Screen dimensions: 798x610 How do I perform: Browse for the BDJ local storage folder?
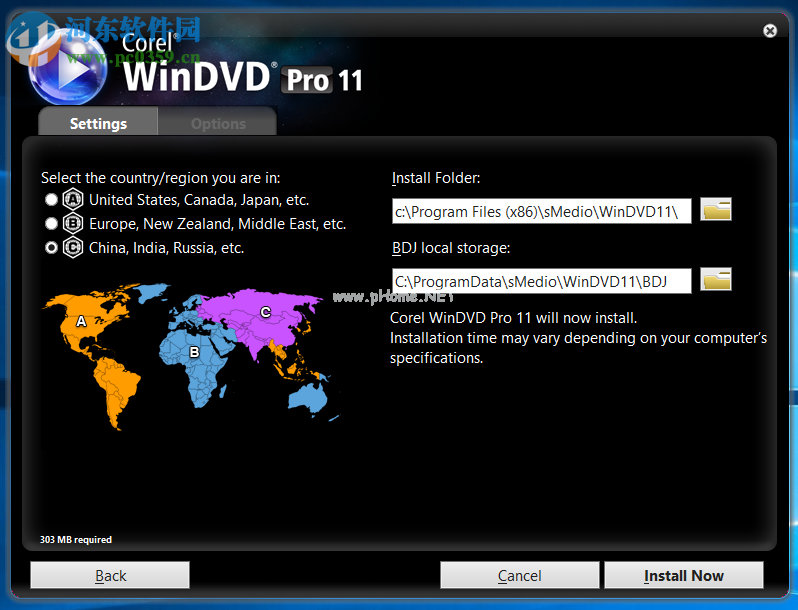point(716,279)
